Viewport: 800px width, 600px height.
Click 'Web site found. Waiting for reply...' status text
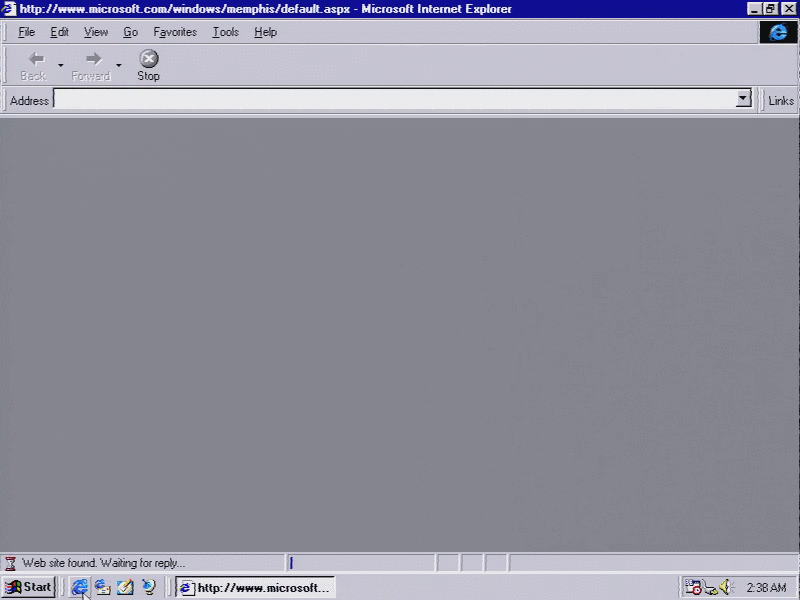click(x=104, y=563)
